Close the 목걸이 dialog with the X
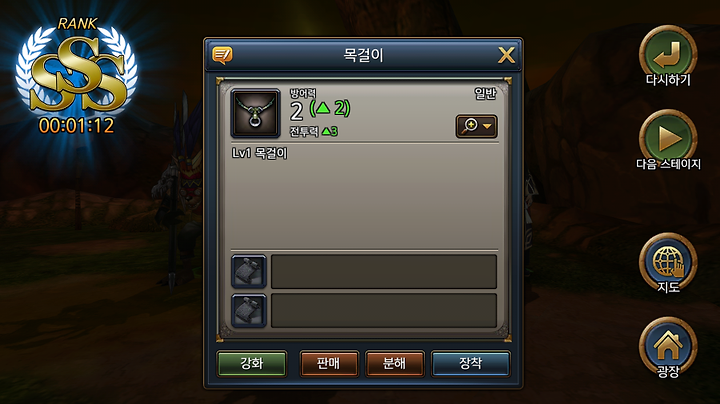 [x=506, y=56]
